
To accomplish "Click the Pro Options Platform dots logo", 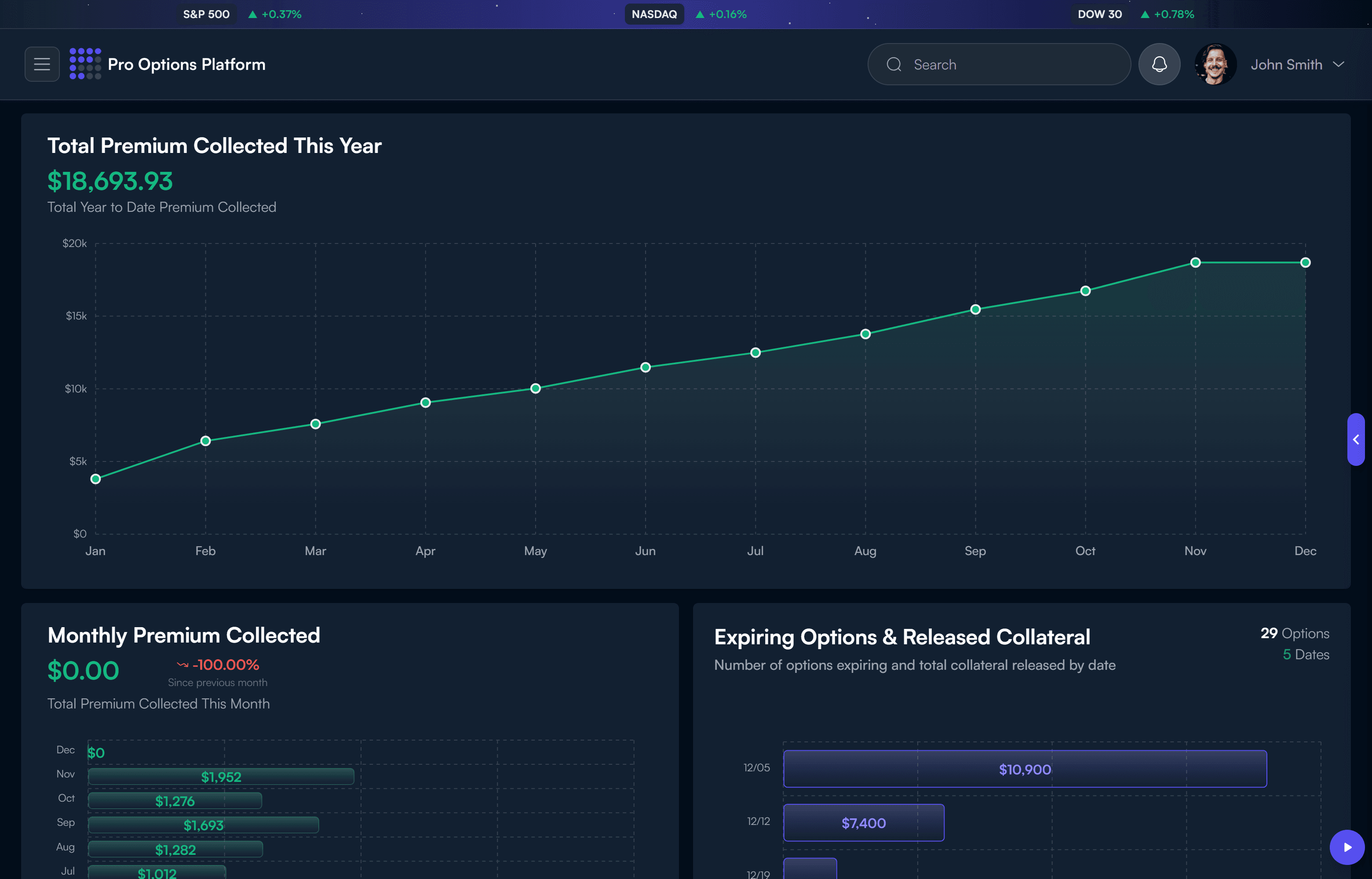I will click(85, 64).
